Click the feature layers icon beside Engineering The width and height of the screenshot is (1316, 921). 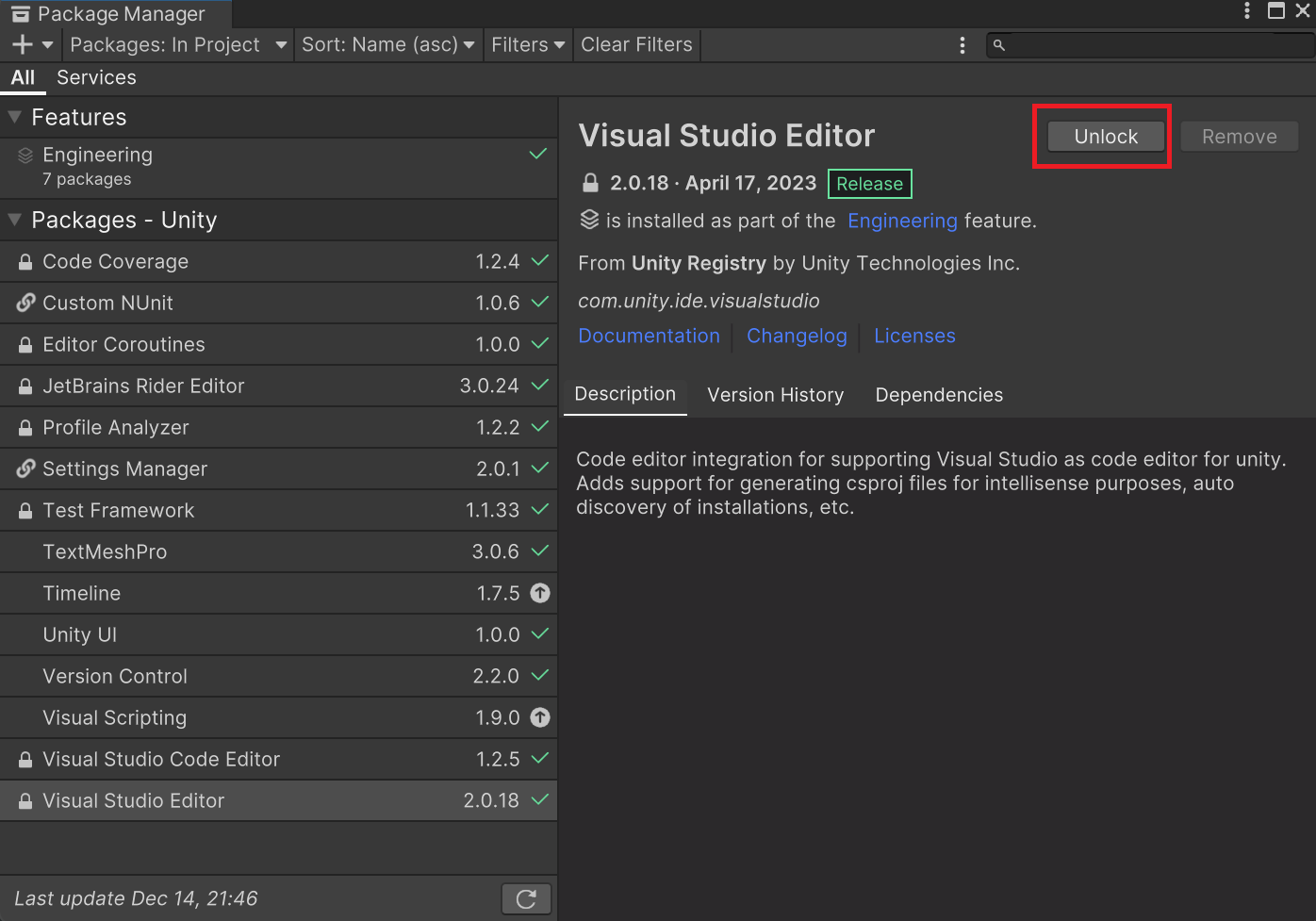tap(25, 156)
